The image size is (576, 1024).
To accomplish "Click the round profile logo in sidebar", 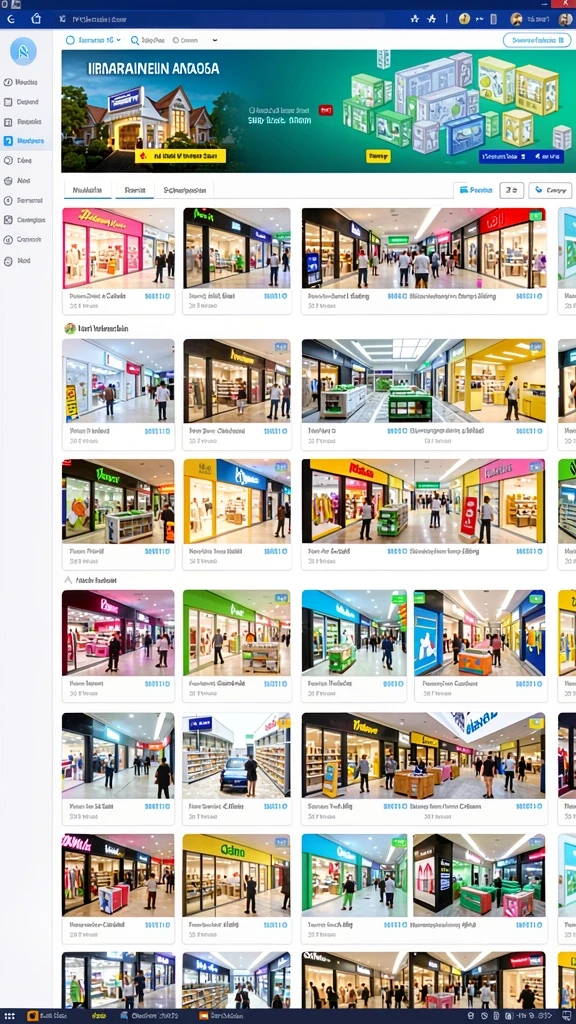I will (x=24, y=51).
